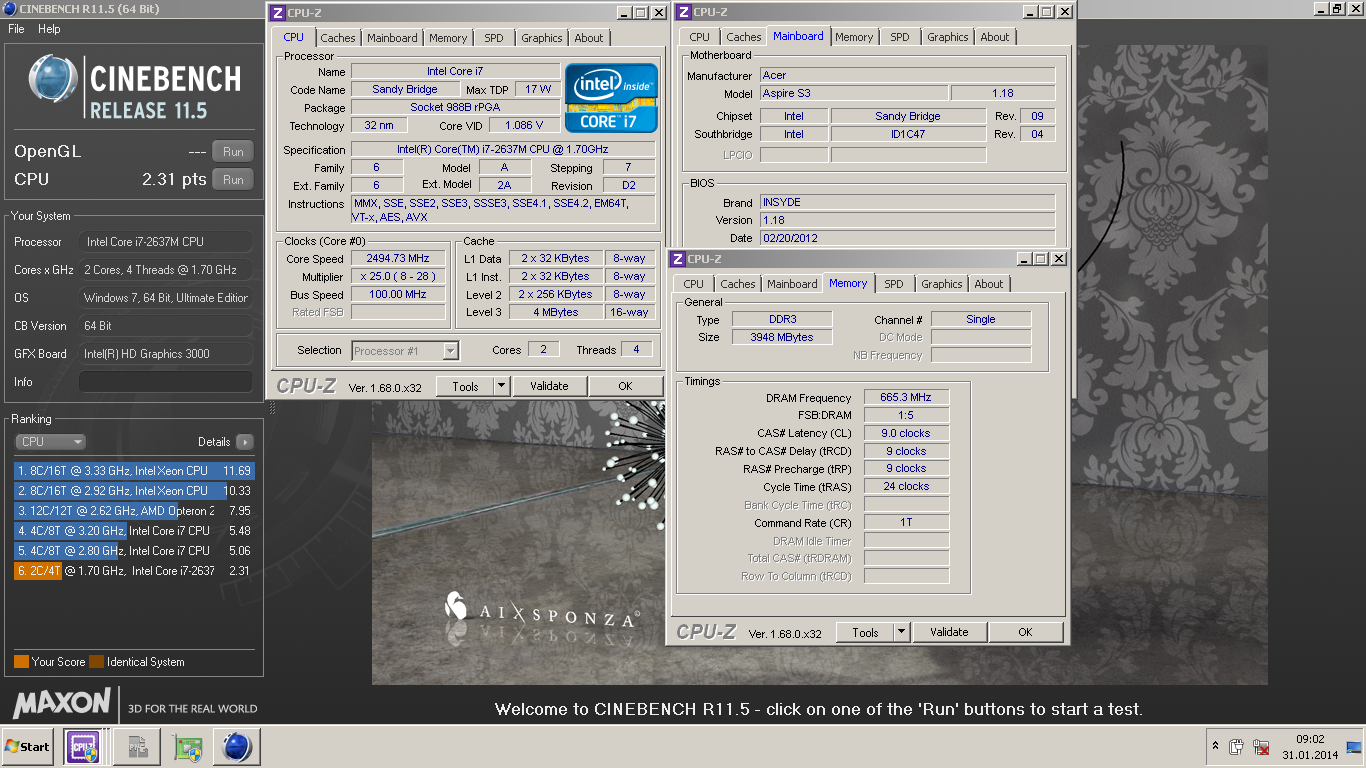Switch to About tab in Memory CPU-Z window
Viewport: 1366px width, 768px height.
(989, 284)
